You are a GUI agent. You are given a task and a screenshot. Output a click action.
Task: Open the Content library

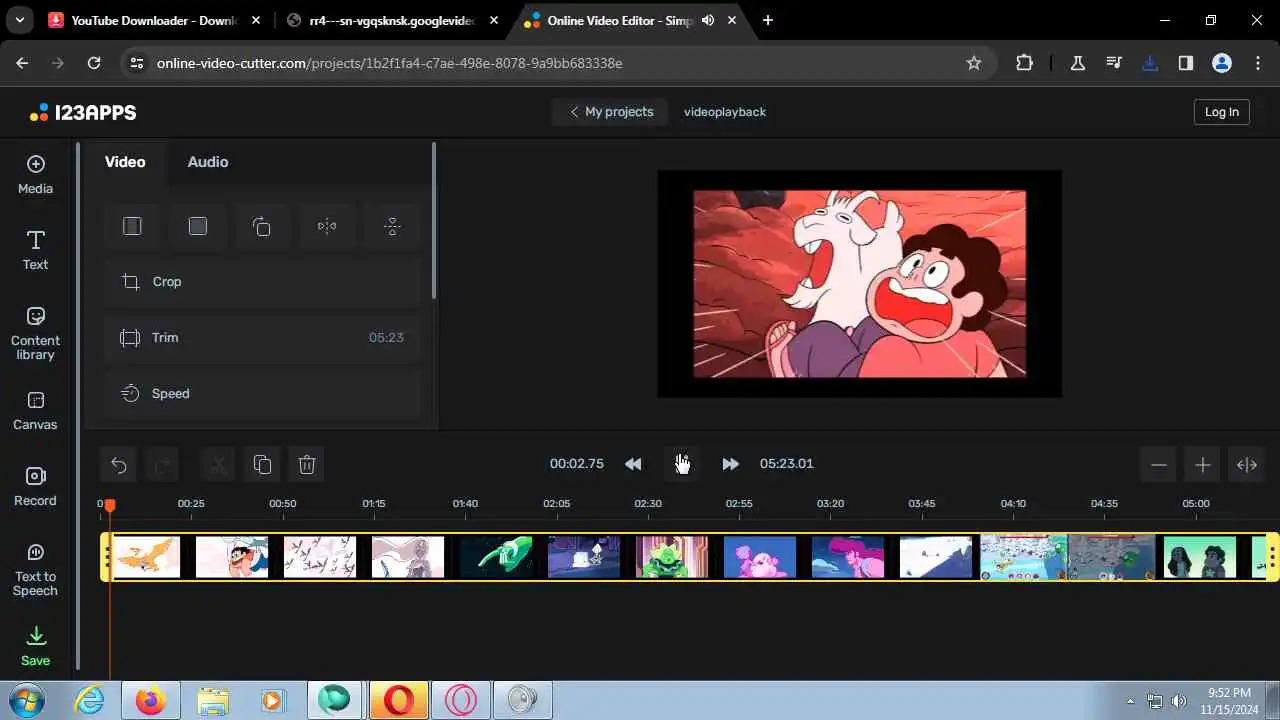tap(35, 333)
